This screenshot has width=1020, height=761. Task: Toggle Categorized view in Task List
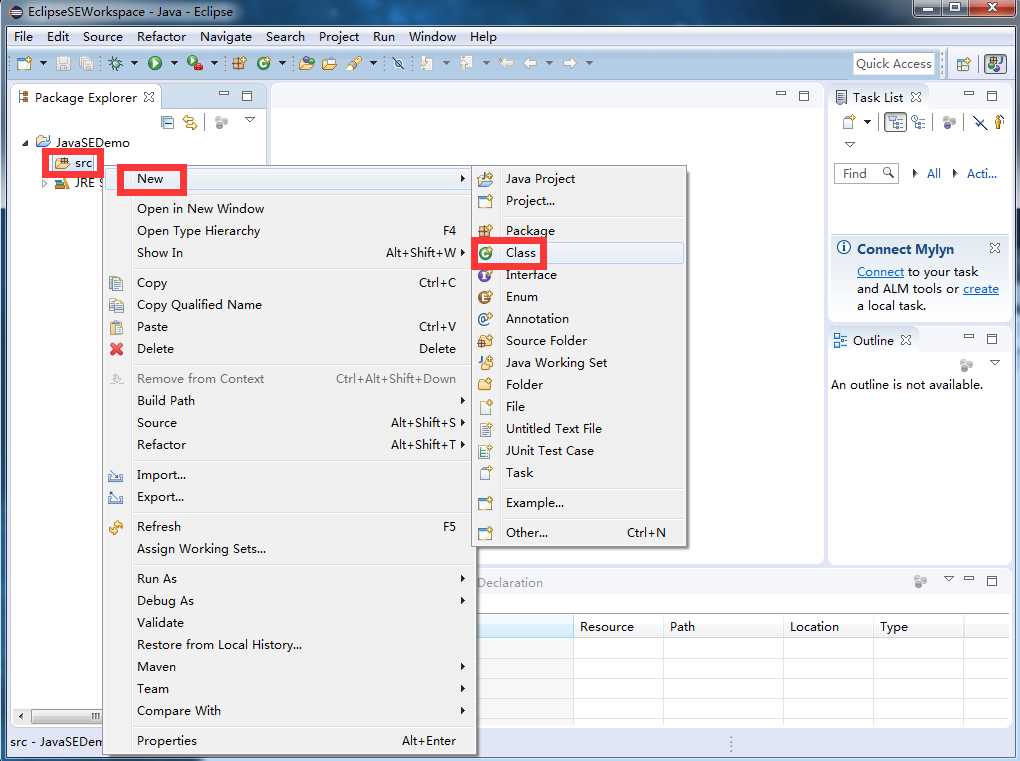tap(895, 122)
